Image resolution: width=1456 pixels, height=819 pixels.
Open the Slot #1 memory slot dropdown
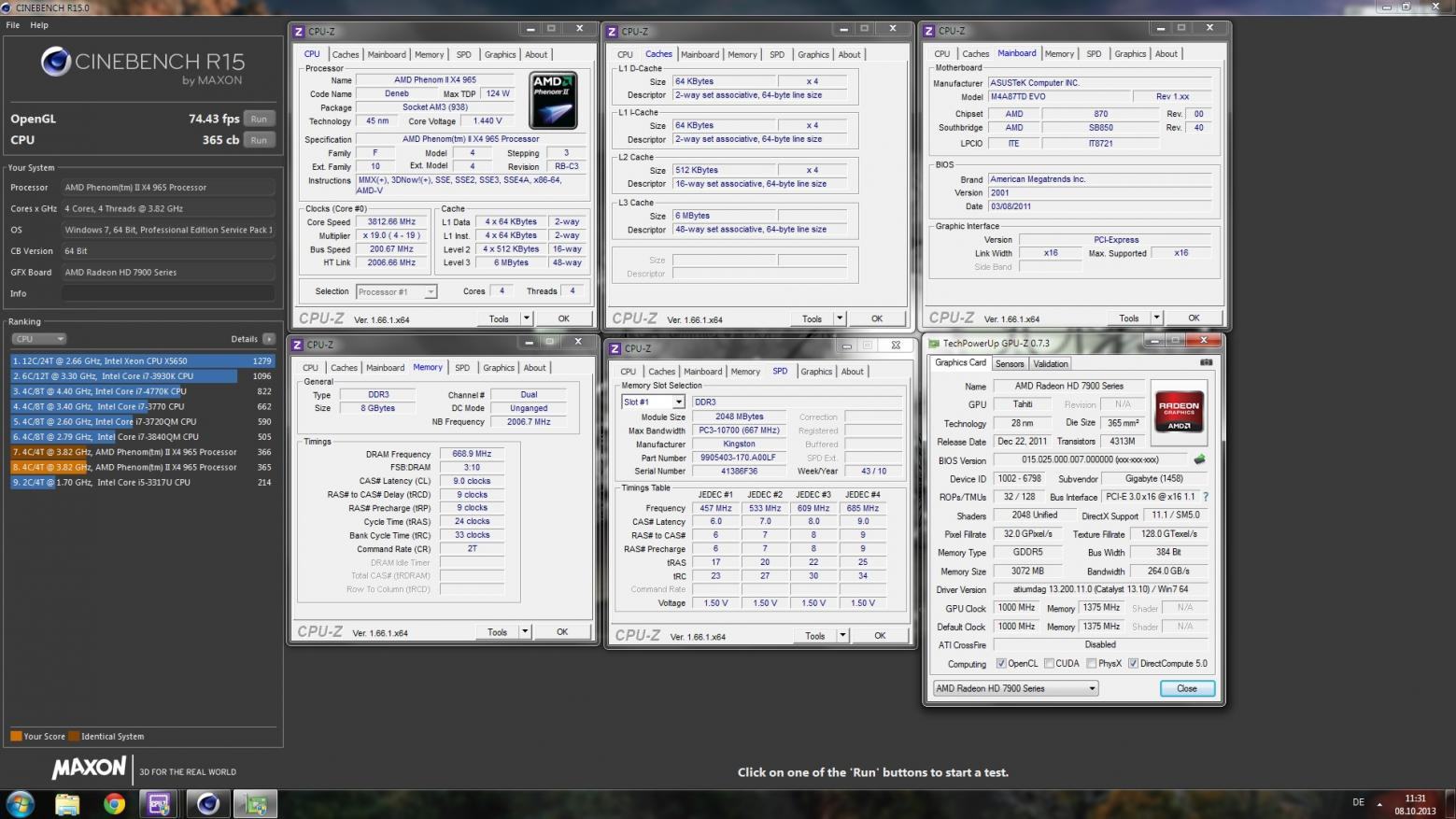click(653, 402)
